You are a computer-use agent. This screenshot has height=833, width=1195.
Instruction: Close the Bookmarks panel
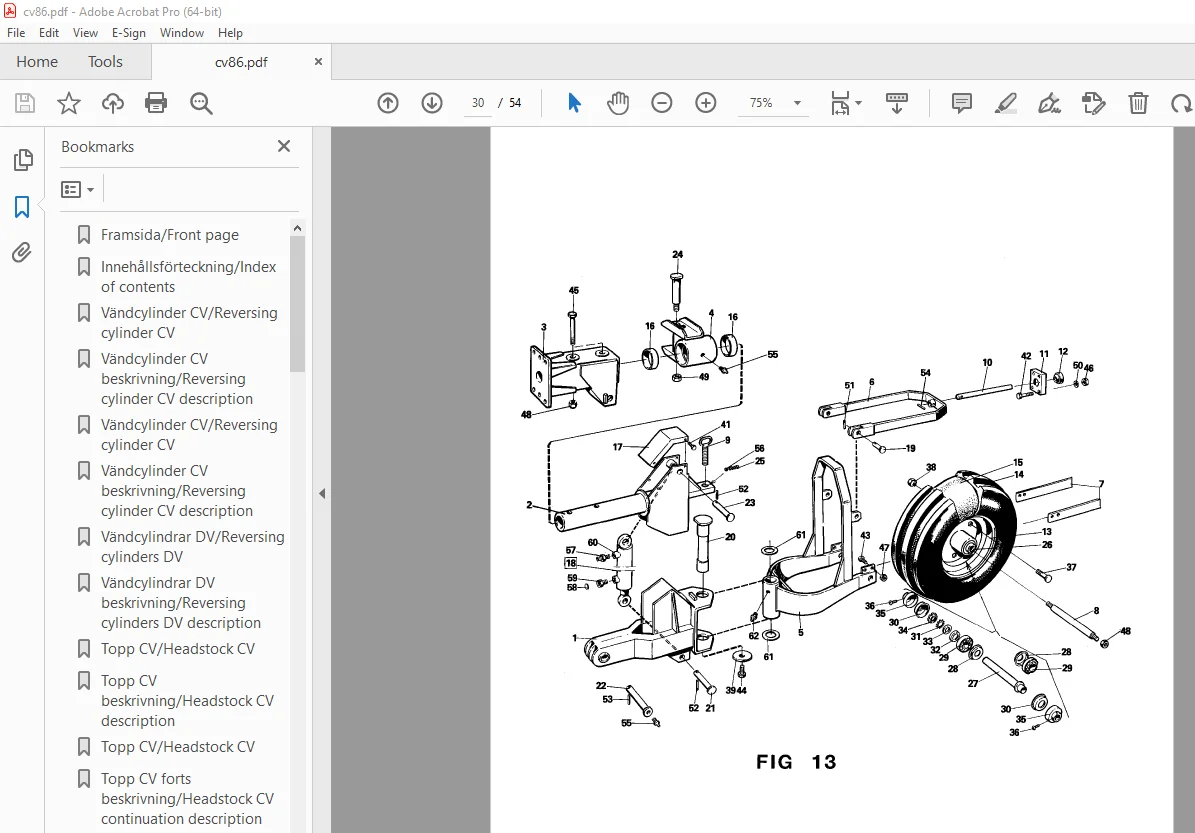284,146
